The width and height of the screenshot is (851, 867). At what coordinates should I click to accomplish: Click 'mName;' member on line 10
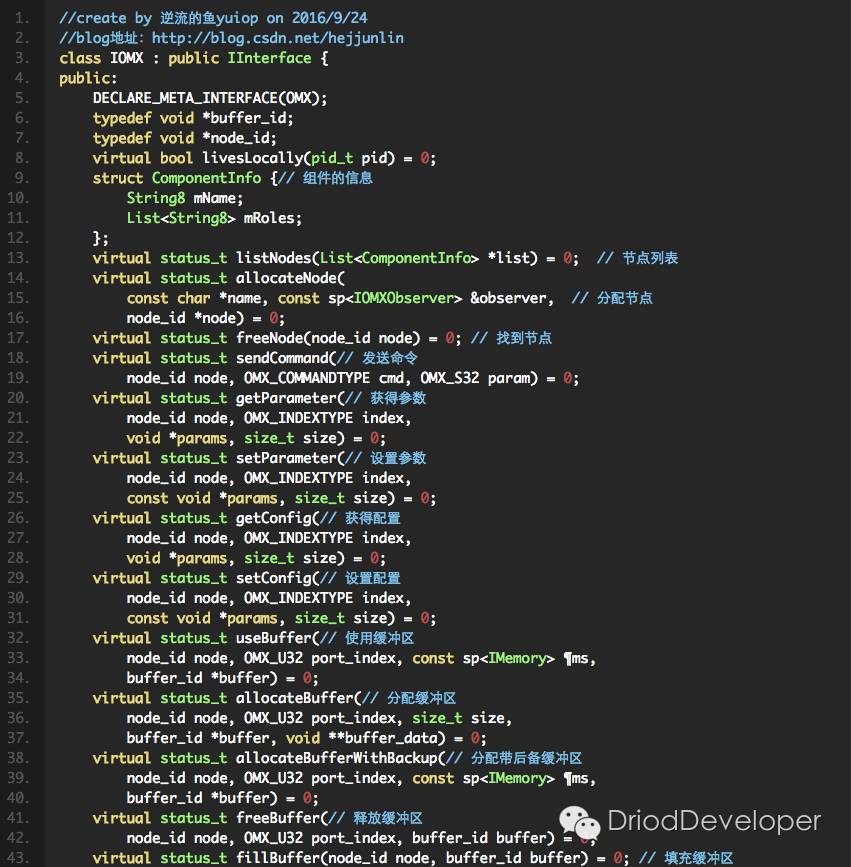[x=218, y=198]
